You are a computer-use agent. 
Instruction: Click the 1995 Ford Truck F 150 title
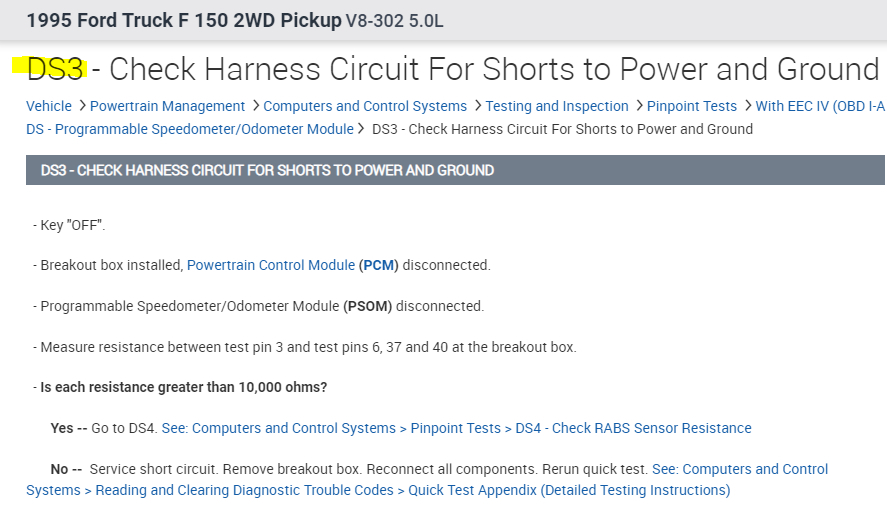point(183,20)
